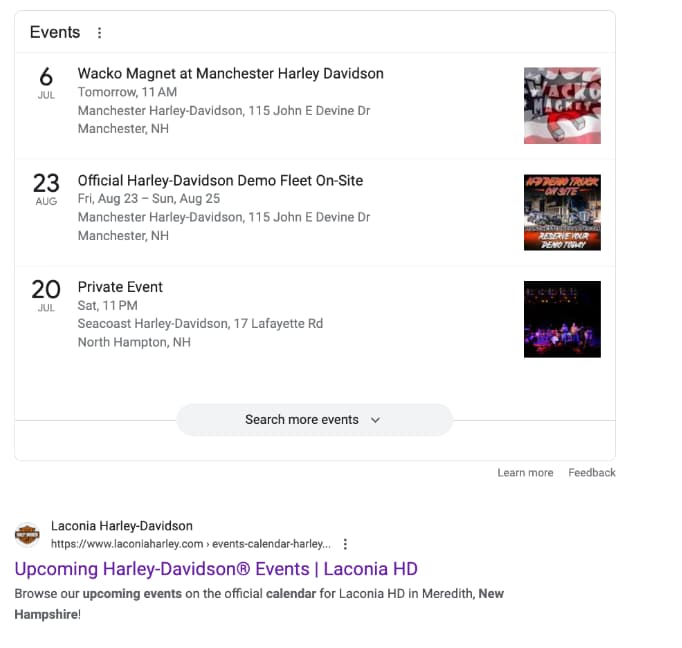The image size is (682, 648).
Task: Click the Learn more link
Action: click(x=525, y=473)
